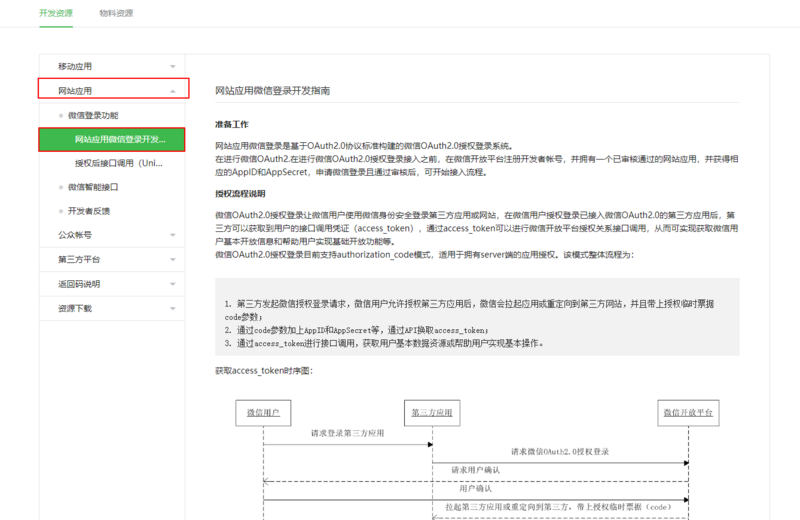The width and height of the screenshot is (800, 520).
Task: Expand the 第三方平台 section arrow
Action: click(172, 259)
